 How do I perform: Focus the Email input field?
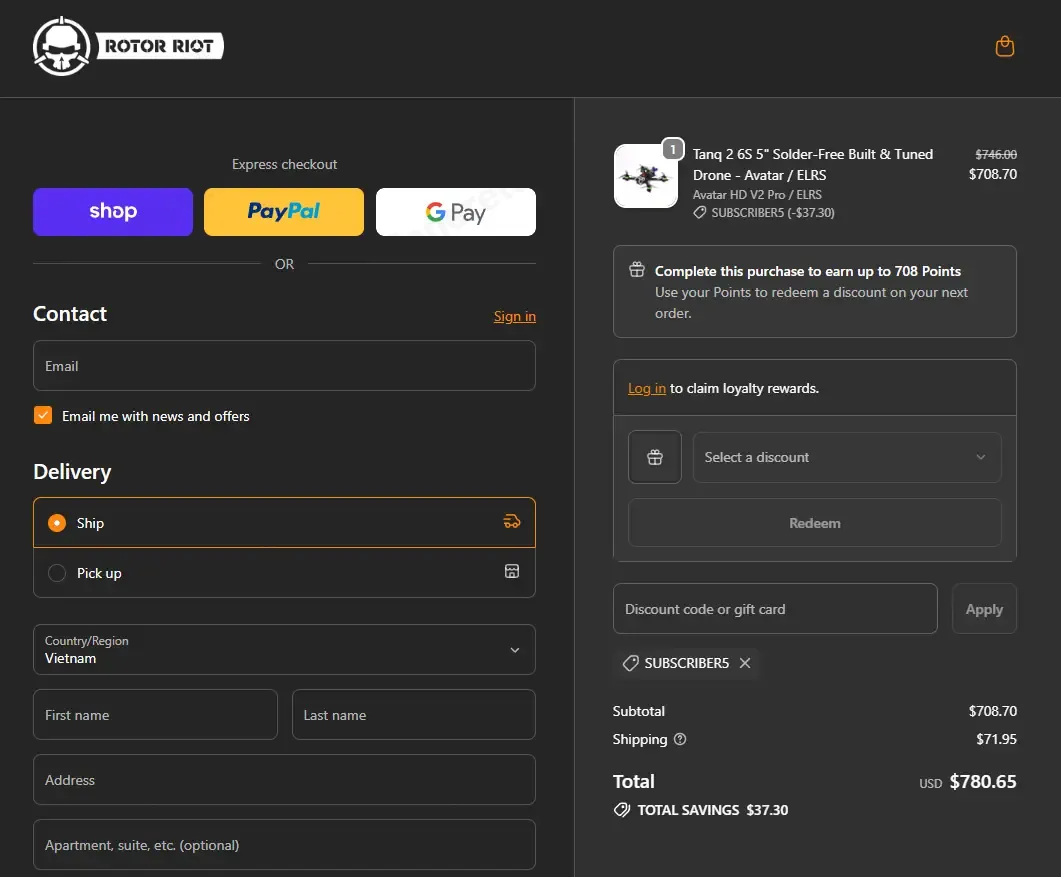[x=284, y=365]
